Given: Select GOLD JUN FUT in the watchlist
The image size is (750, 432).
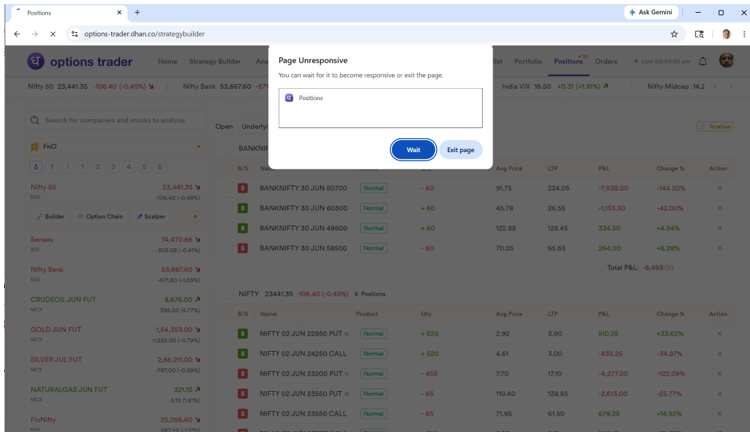Looking at the screenshot, I should pyautogui.click(x=115, y=334).
